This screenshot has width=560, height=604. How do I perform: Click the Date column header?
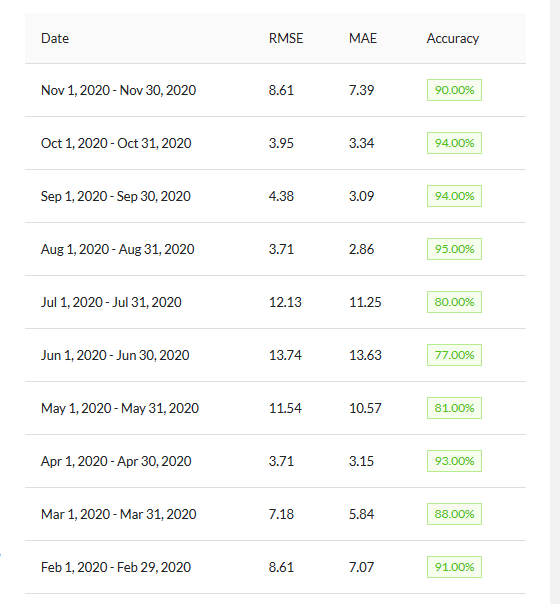pos(55,38)
